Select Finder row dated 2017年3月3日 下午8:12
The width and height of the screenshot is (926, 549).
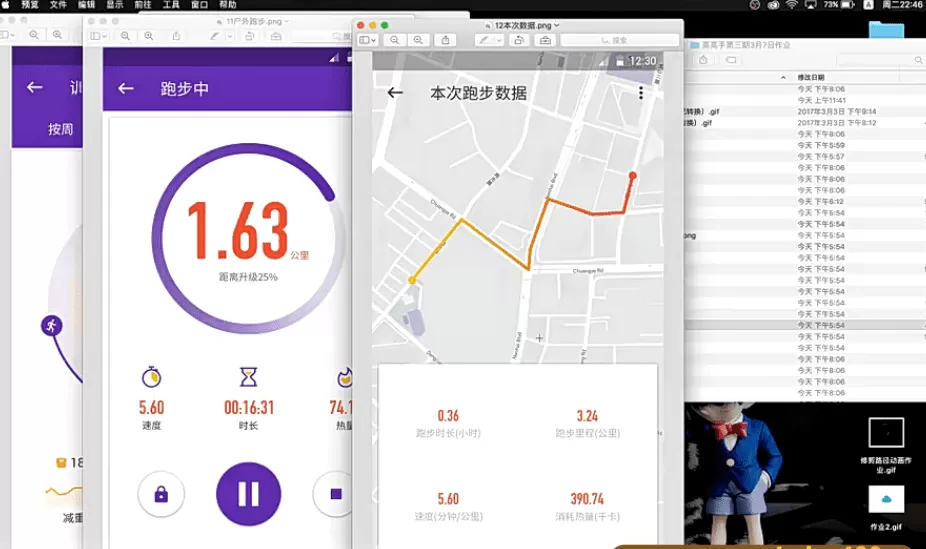805,123
